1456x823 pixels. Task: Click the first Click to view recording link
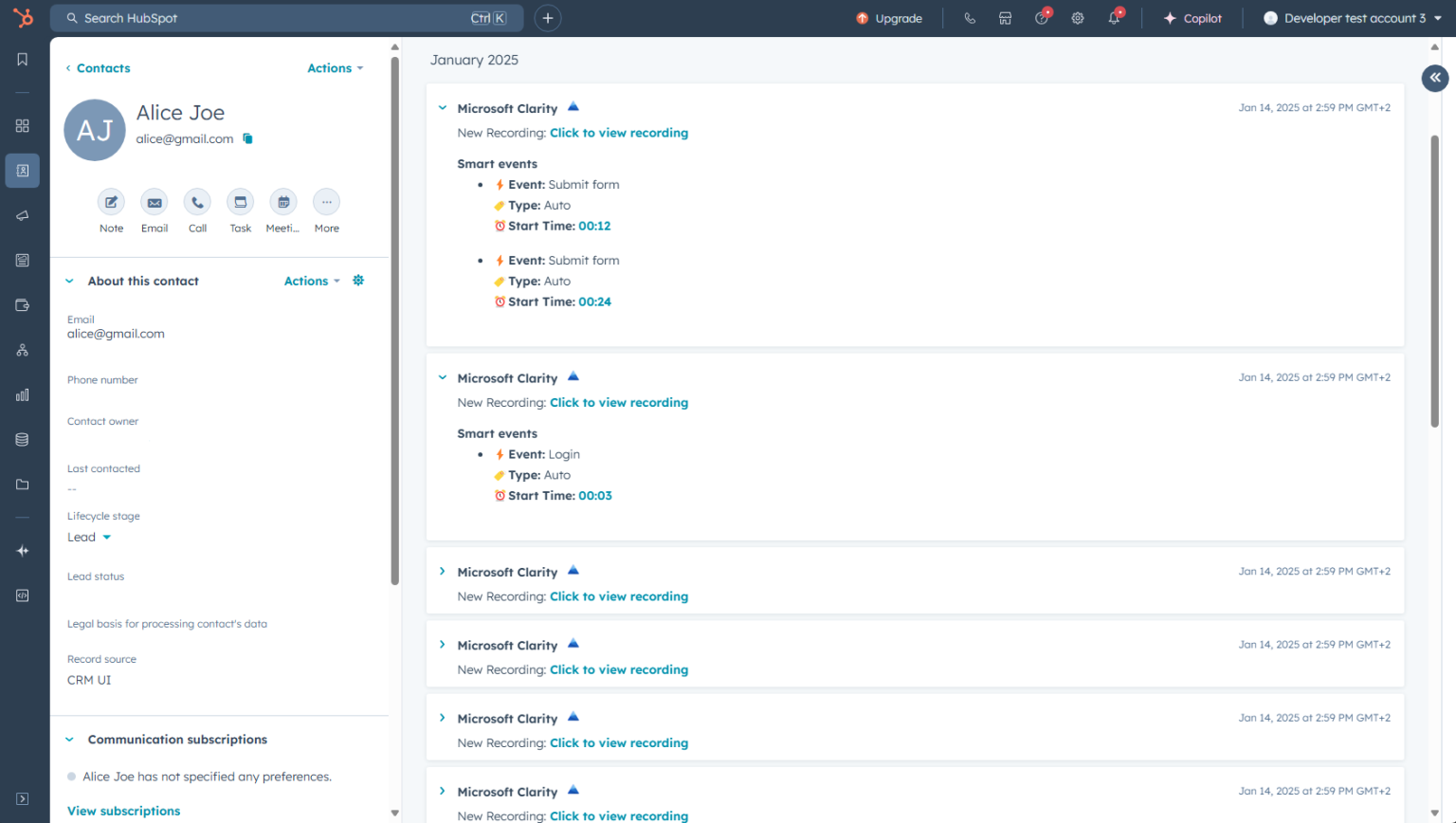(619, 133)
